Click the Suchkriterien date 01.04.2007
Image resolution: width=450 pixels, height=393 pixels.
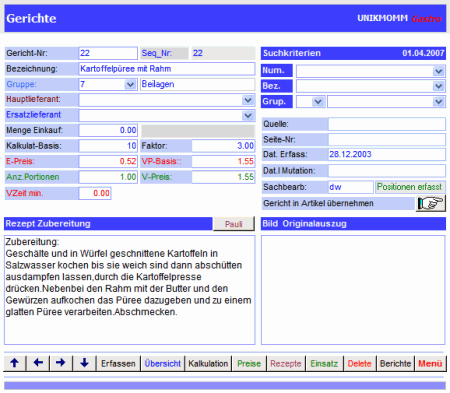pyautogui.click(x=423, y=53)
